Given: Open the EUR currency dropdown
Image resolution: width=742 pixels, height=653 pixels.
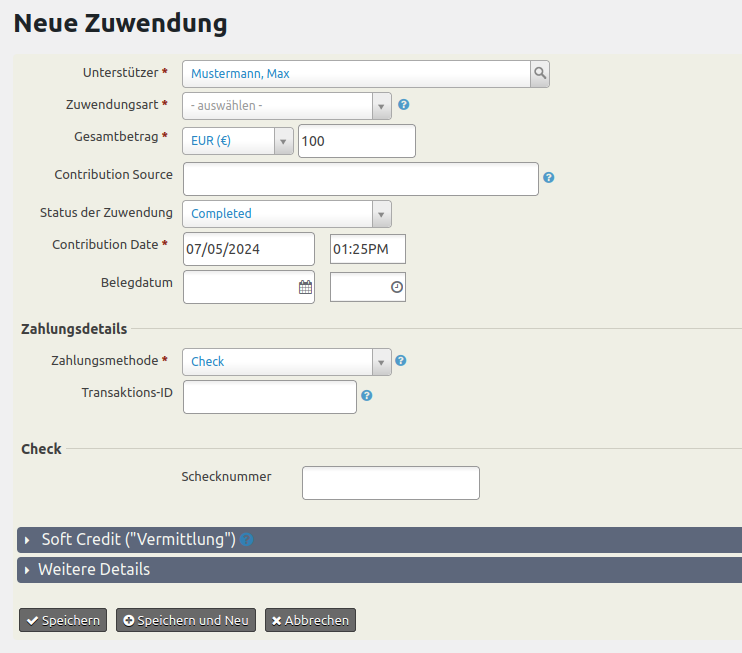Looking at the screenshot, I should tap(238, 141).
